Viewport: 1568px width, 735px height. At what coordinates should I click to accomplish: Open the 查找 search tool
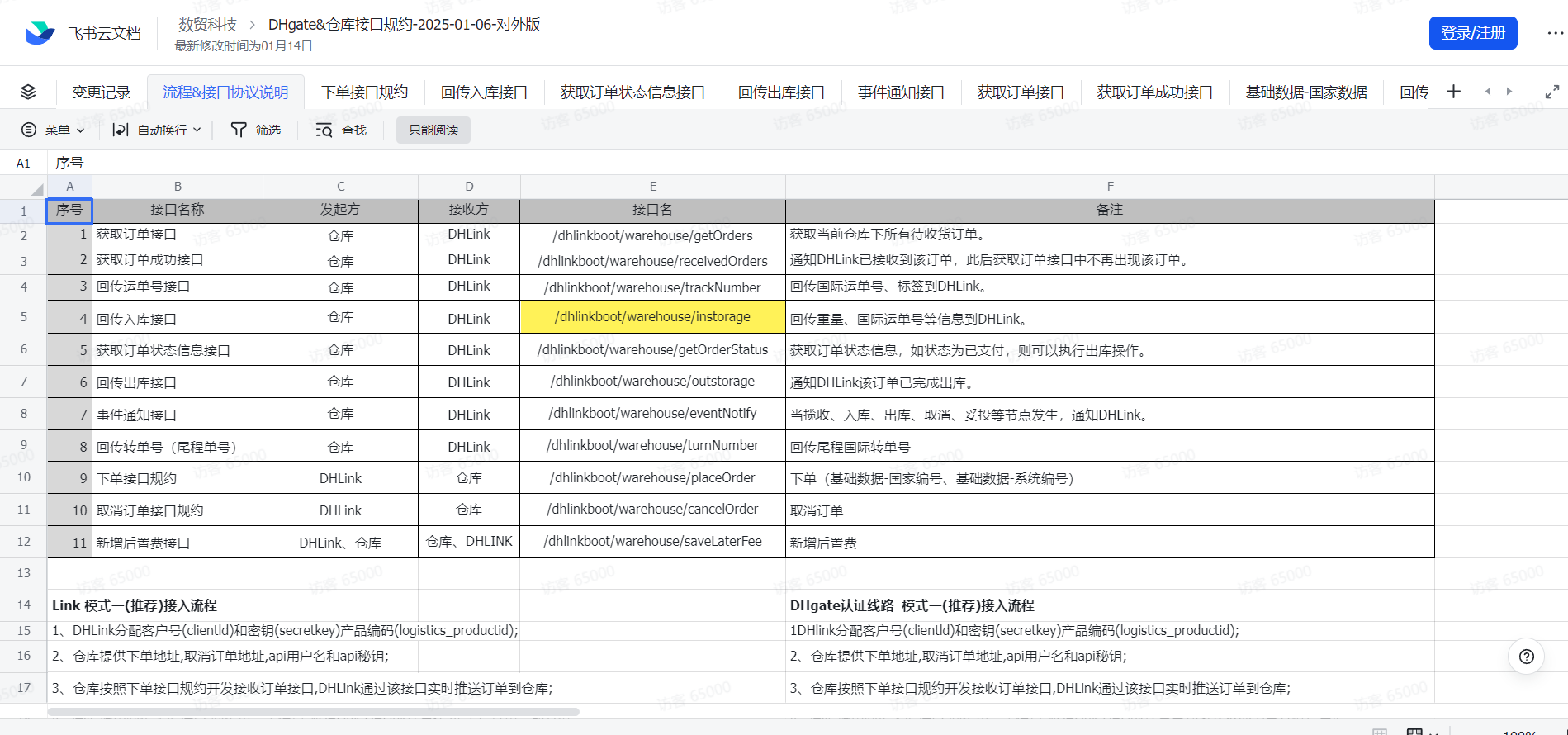coord(341,130)
